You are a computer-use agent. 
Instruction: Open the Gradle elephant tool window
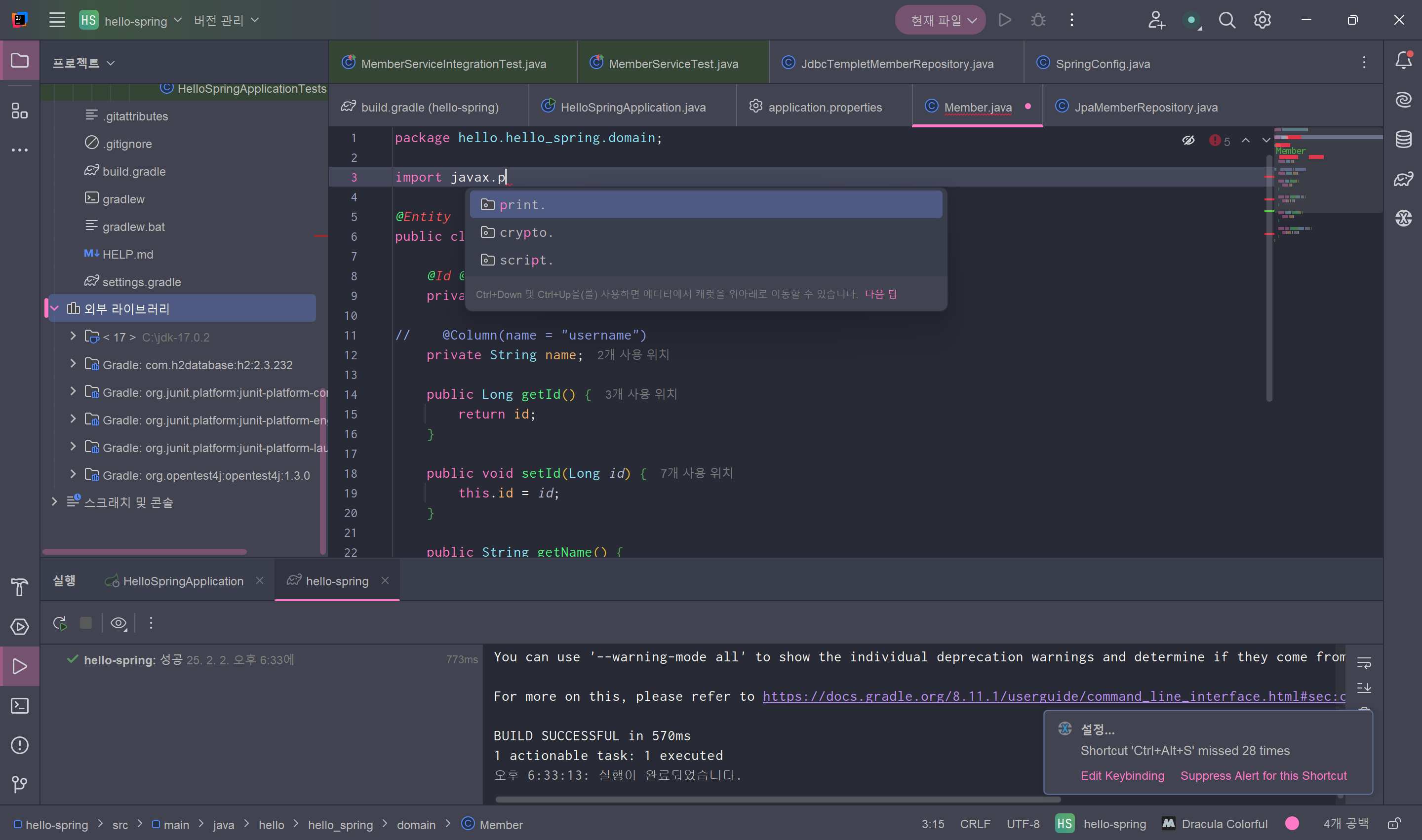point(1403,179)
